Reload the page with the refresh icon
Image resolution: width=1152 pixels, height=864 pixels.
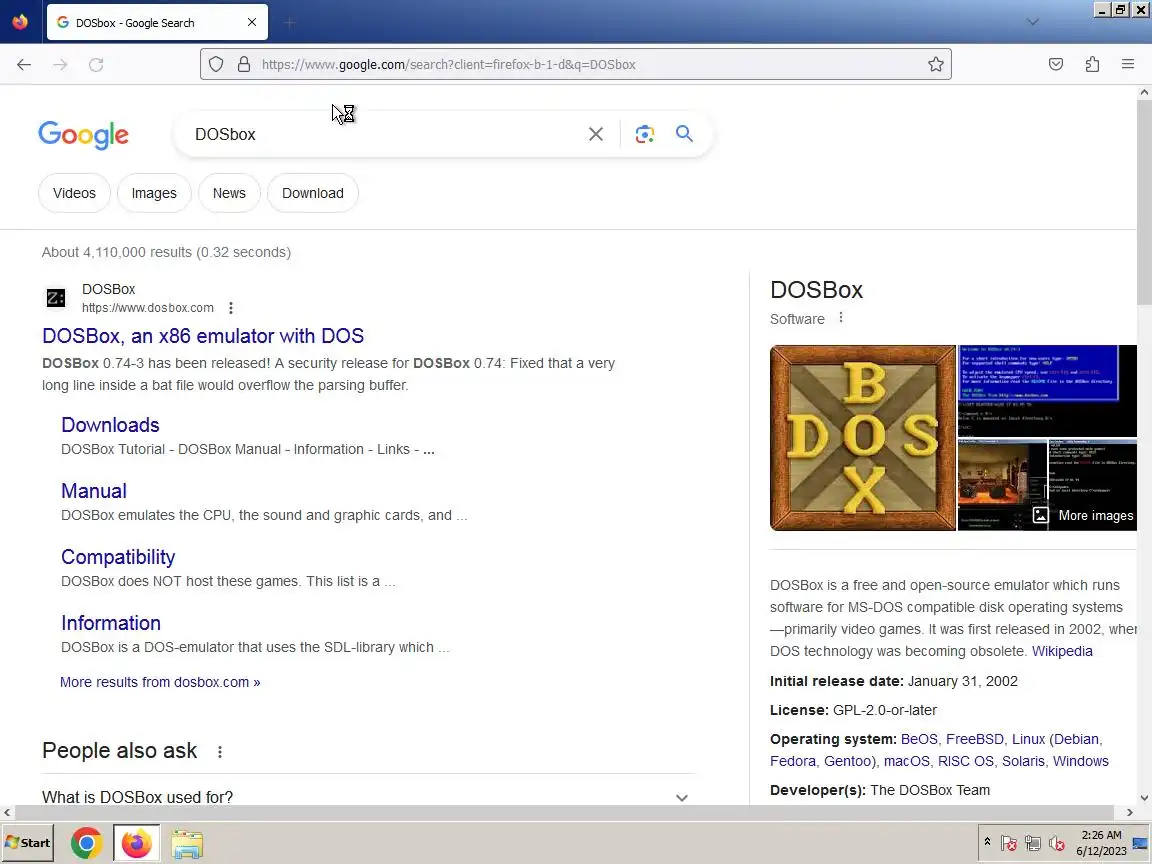pos(96,65)
